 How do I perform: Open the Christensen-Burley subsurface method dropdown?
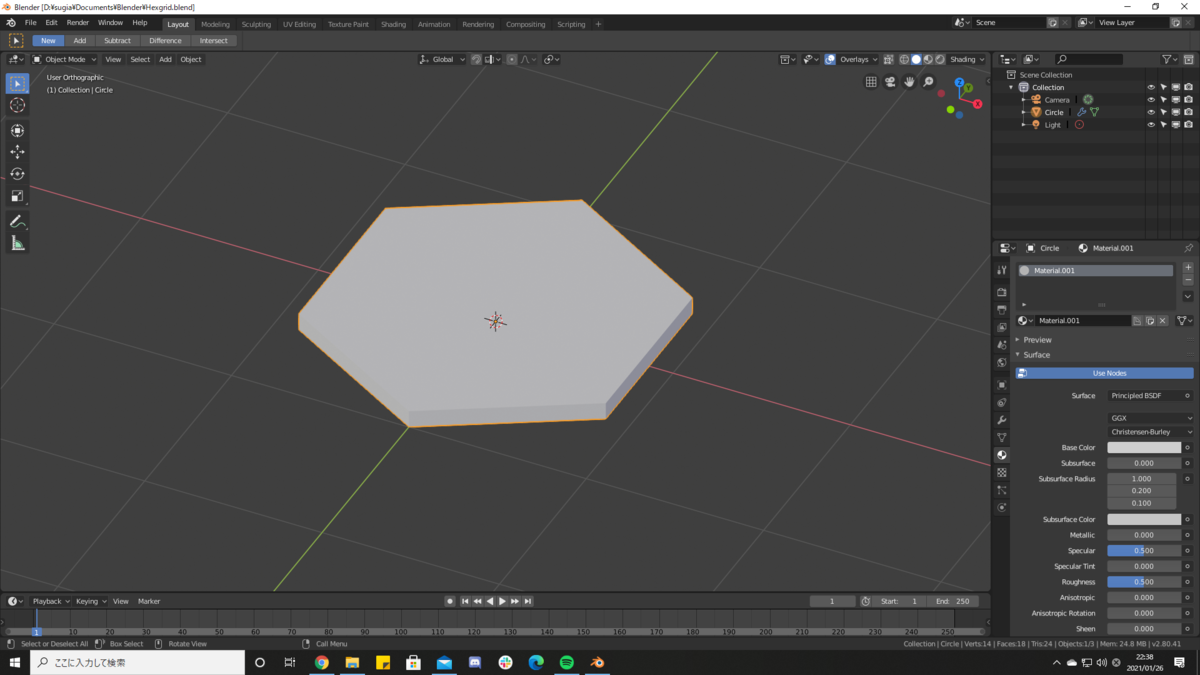(x=1150, y=432)
